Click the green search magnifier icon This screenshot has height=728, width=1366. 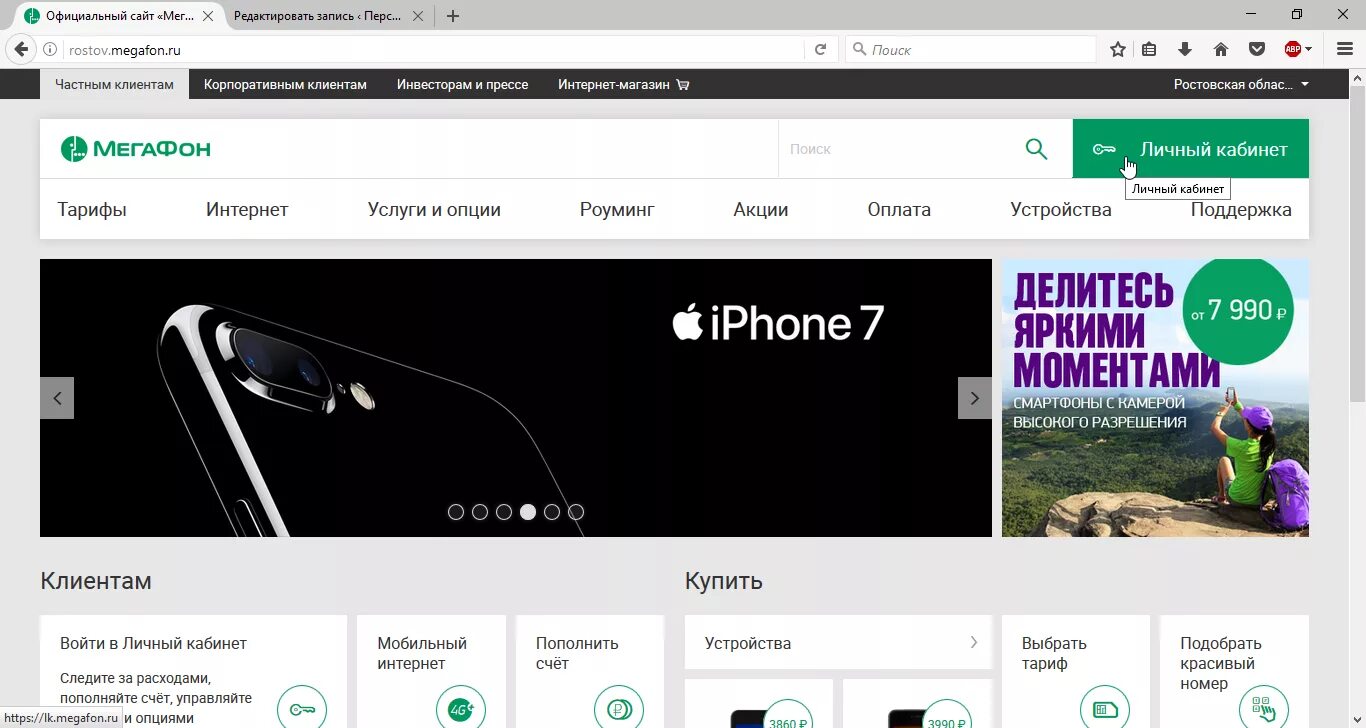point(1036,149)
